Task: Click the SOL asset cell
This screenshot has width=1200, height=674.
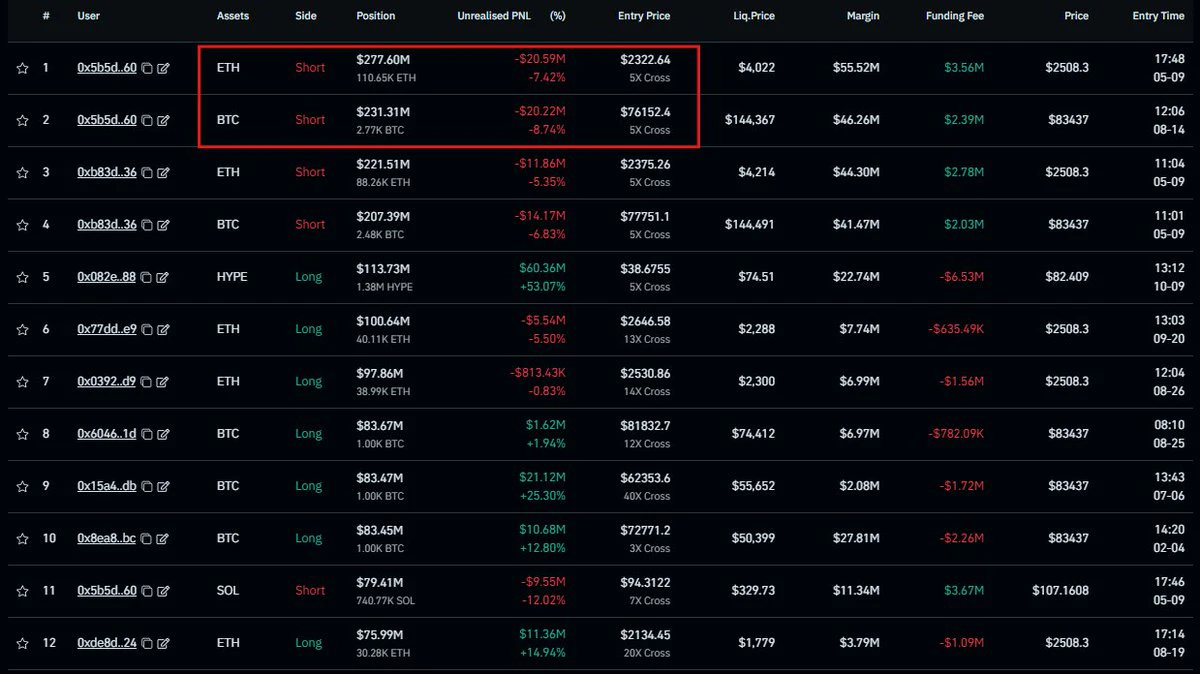Action: (x=227, y=591)
